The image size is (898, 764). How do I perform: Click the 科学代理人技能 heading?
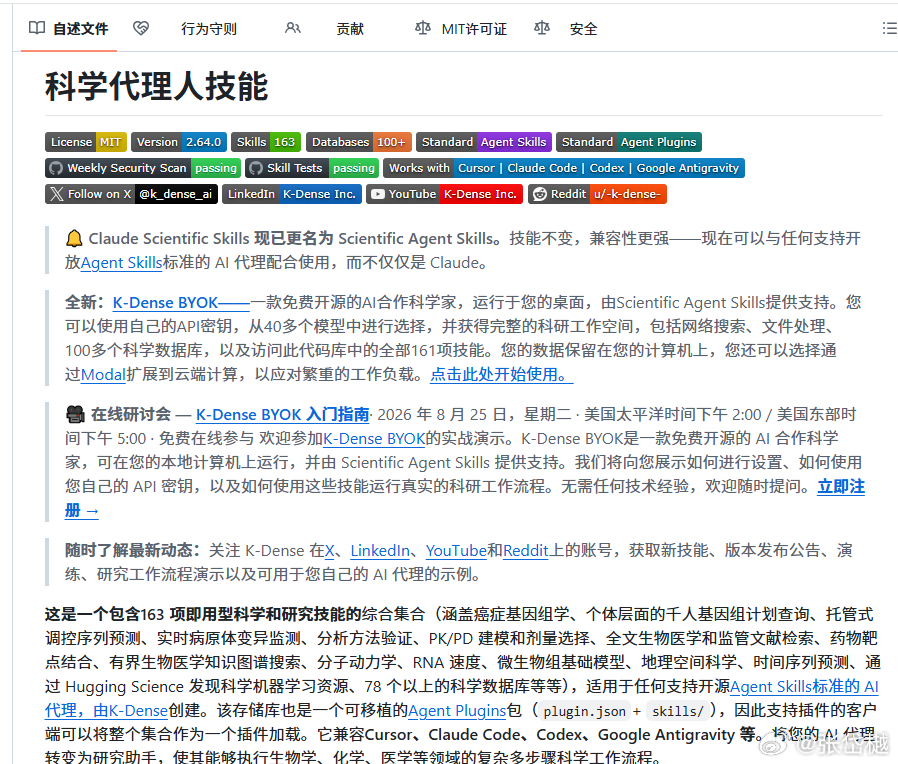(156, 86)
